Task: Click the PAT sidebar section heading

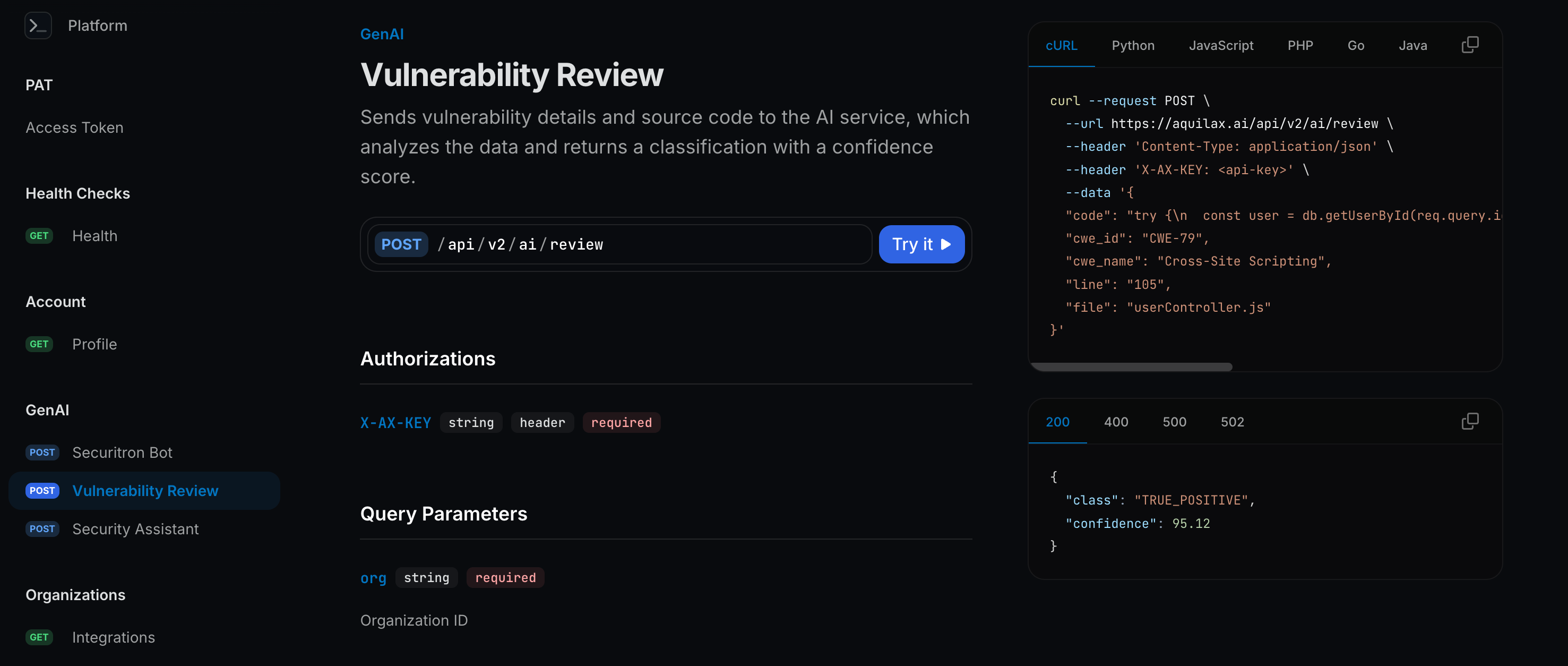Action: point(39,84)
